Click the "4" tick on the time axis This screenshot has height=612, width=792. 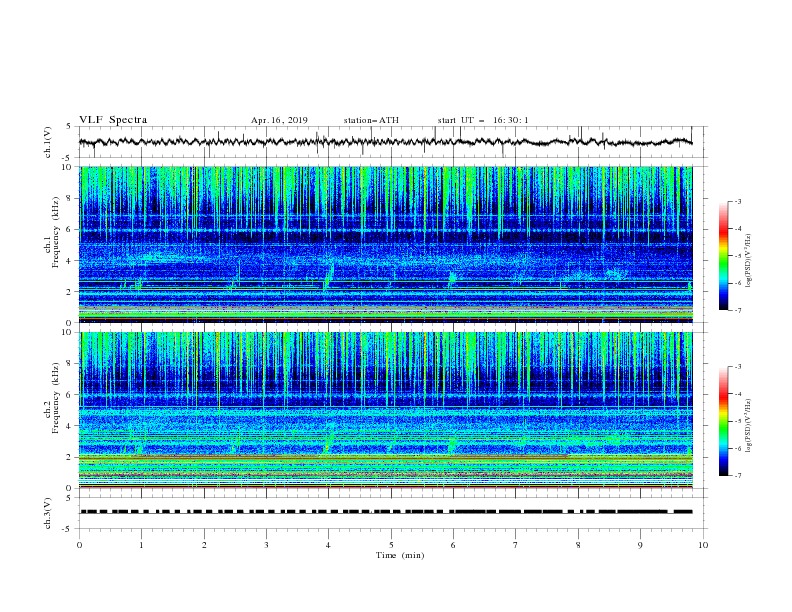pyautogui.click(x=328, y=545)
